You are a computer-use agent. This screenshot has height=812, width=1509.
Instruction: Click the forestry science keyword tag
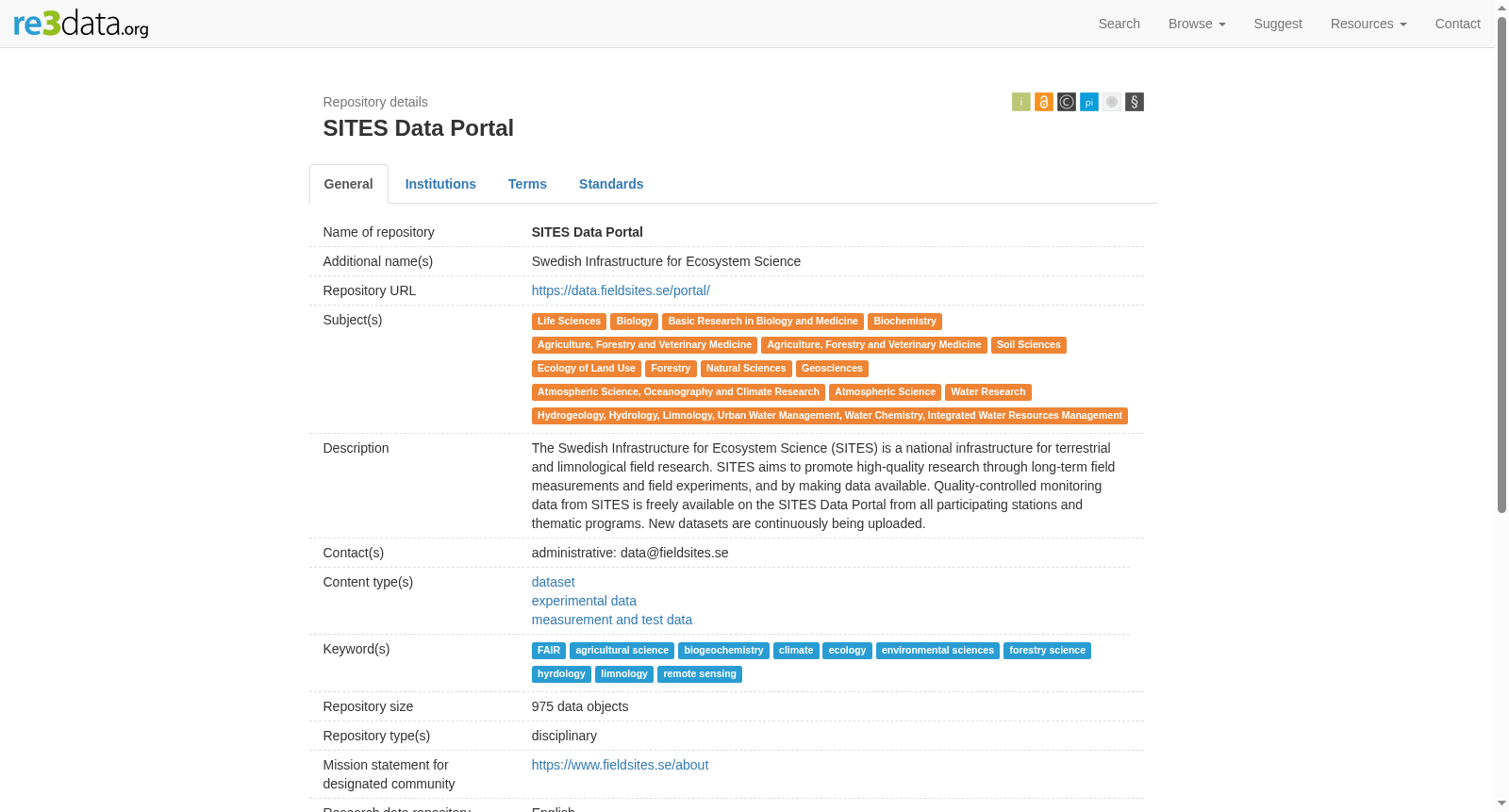[1047, 651]
